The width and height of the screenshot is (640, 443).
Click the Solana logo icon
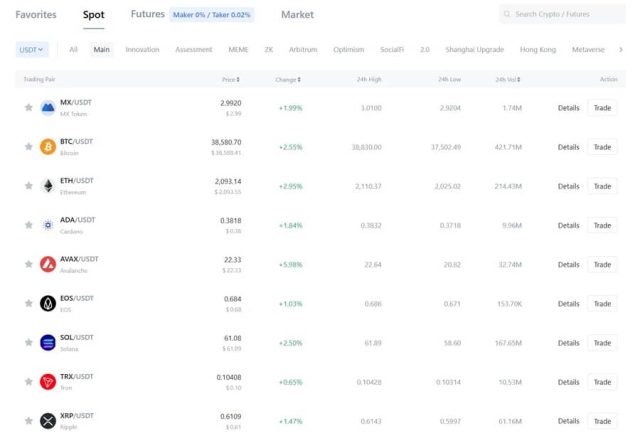pyautogui.click(x=47, y=343)
